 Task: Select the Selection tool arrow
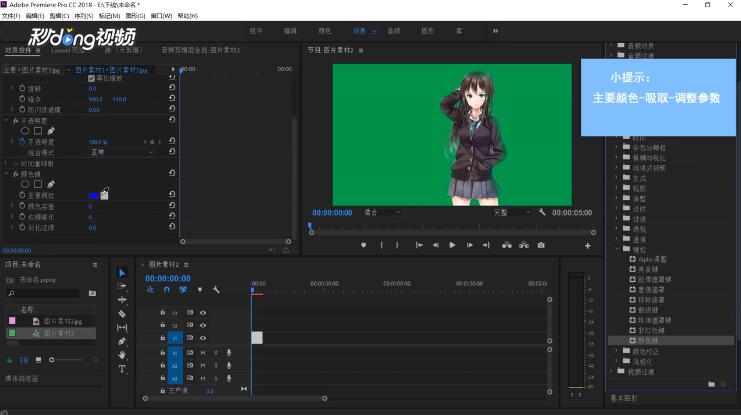(x=122, y=273)
